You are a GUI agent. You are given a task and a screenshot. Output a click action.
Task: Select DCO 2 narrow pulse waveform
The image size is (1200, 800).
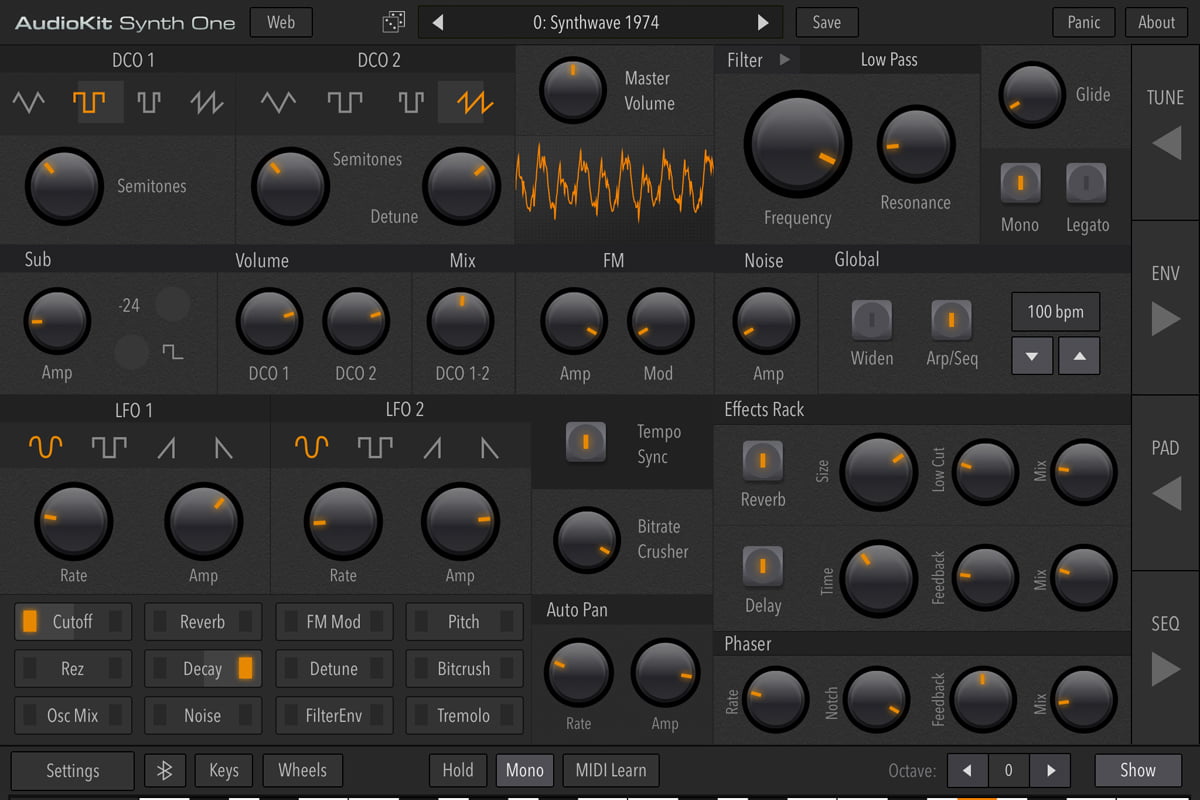coord(411,102)
